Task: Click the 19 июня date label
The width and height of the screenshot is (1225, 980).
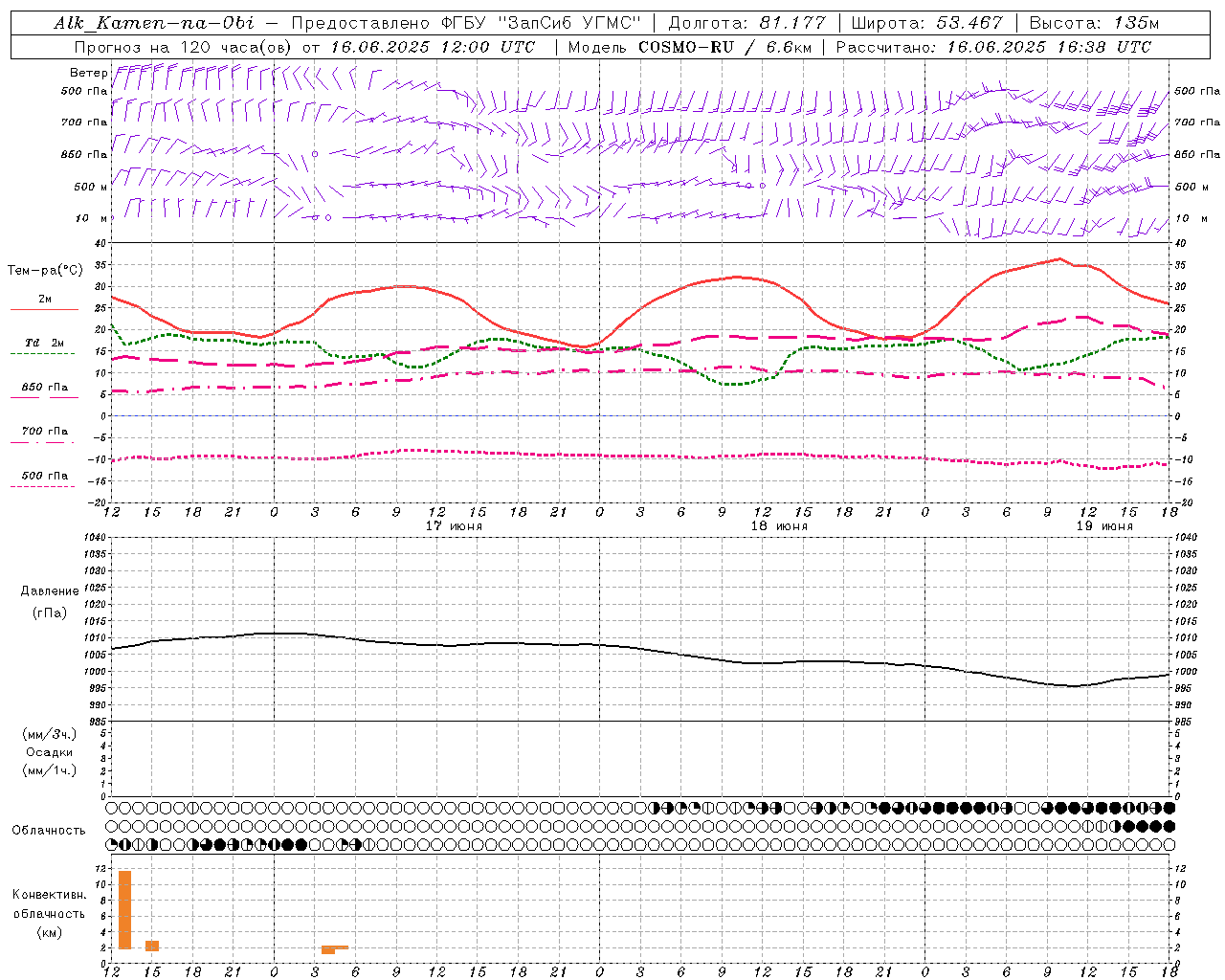Action: click(x=1104, y=526)
